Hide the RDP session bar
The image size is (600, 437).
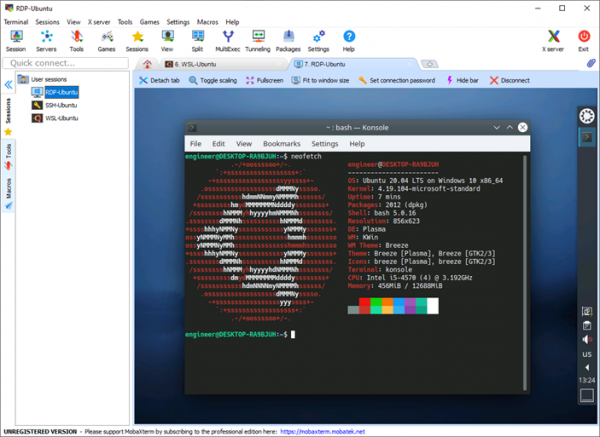pos(462,80)
